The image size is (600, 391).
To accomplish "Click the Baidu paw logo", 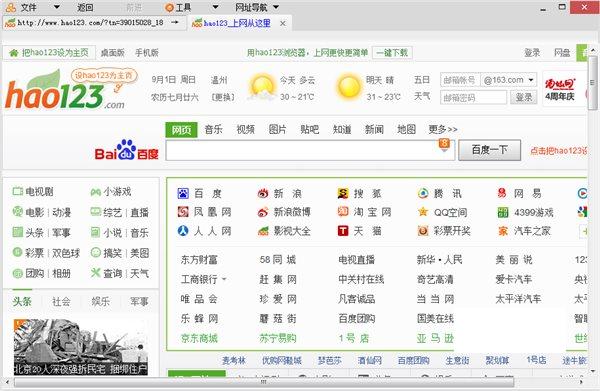I will coord(126,150).
